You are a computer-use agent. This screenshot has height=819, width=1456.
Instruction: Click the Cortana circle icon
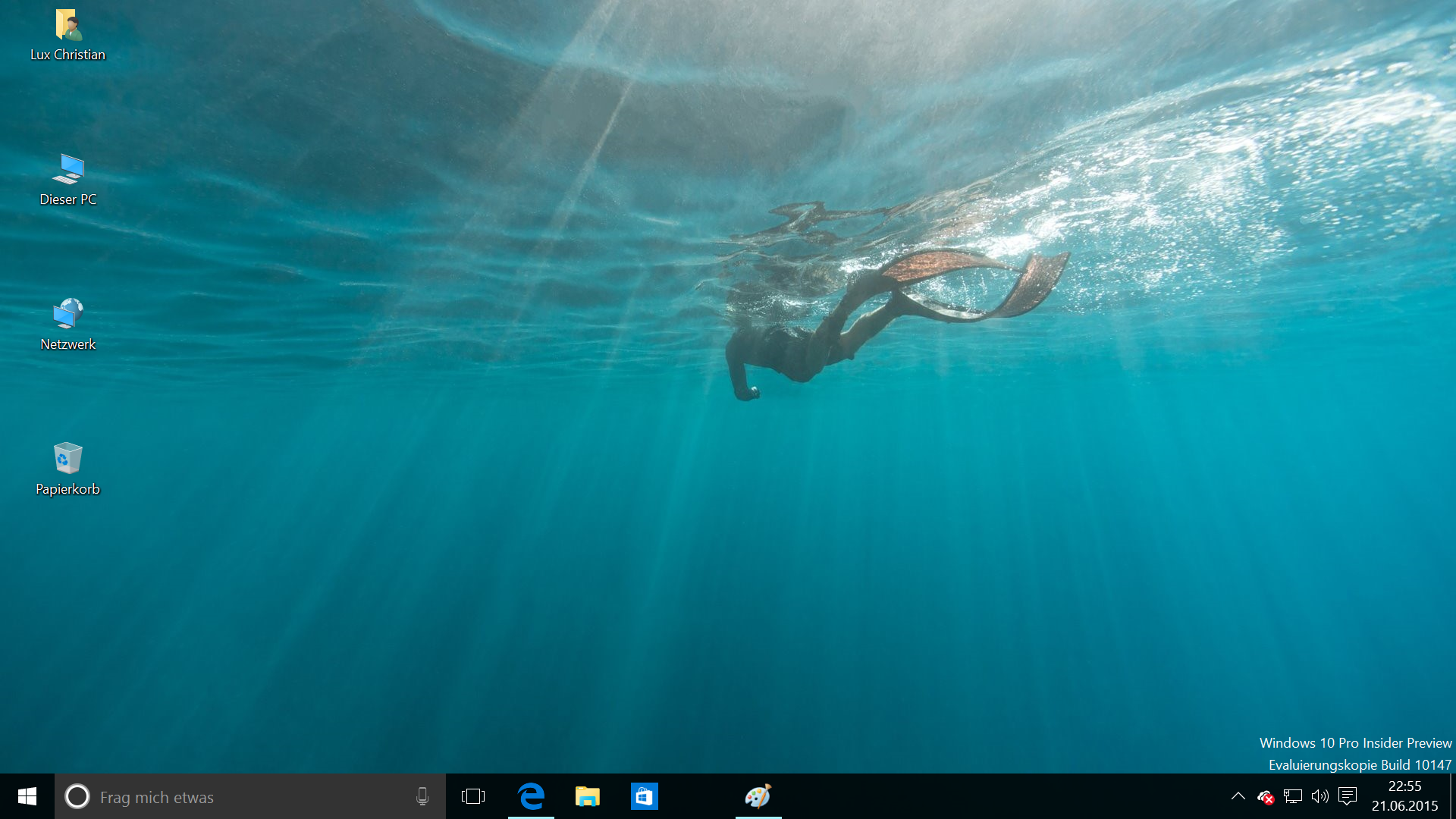pos(77,796)
